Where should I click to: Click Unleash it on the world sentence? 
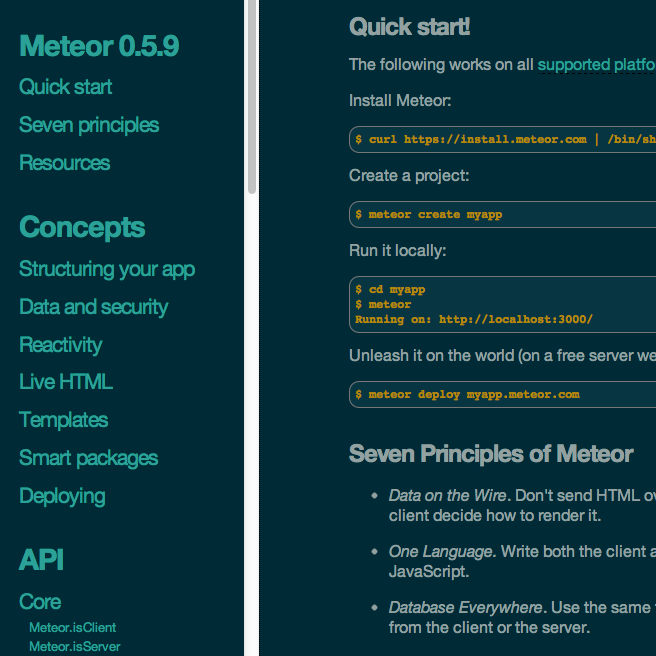[x=502, y=356]
